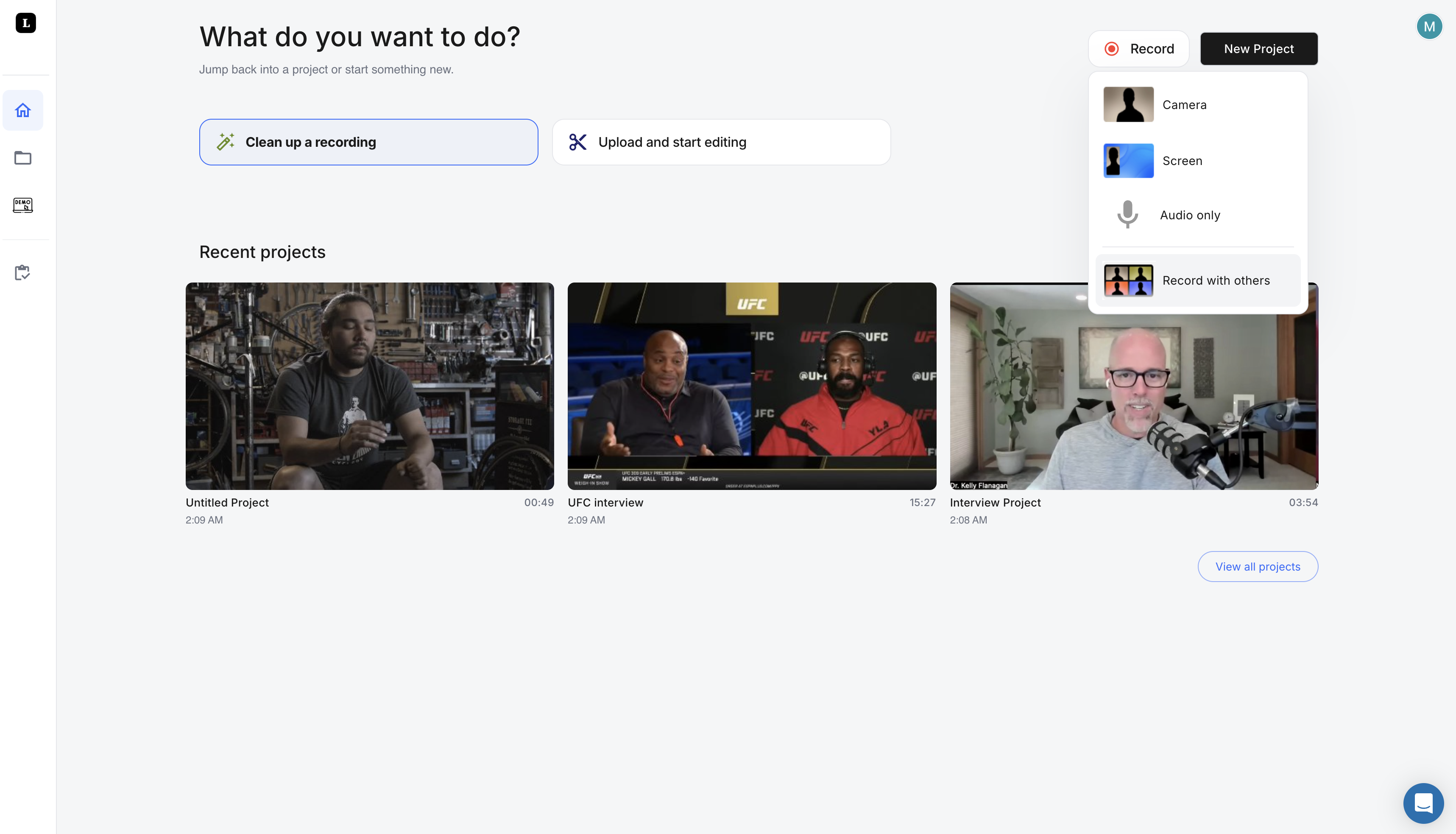
Task: Collapse the Record dropdown button
Action: (1138, 49)
